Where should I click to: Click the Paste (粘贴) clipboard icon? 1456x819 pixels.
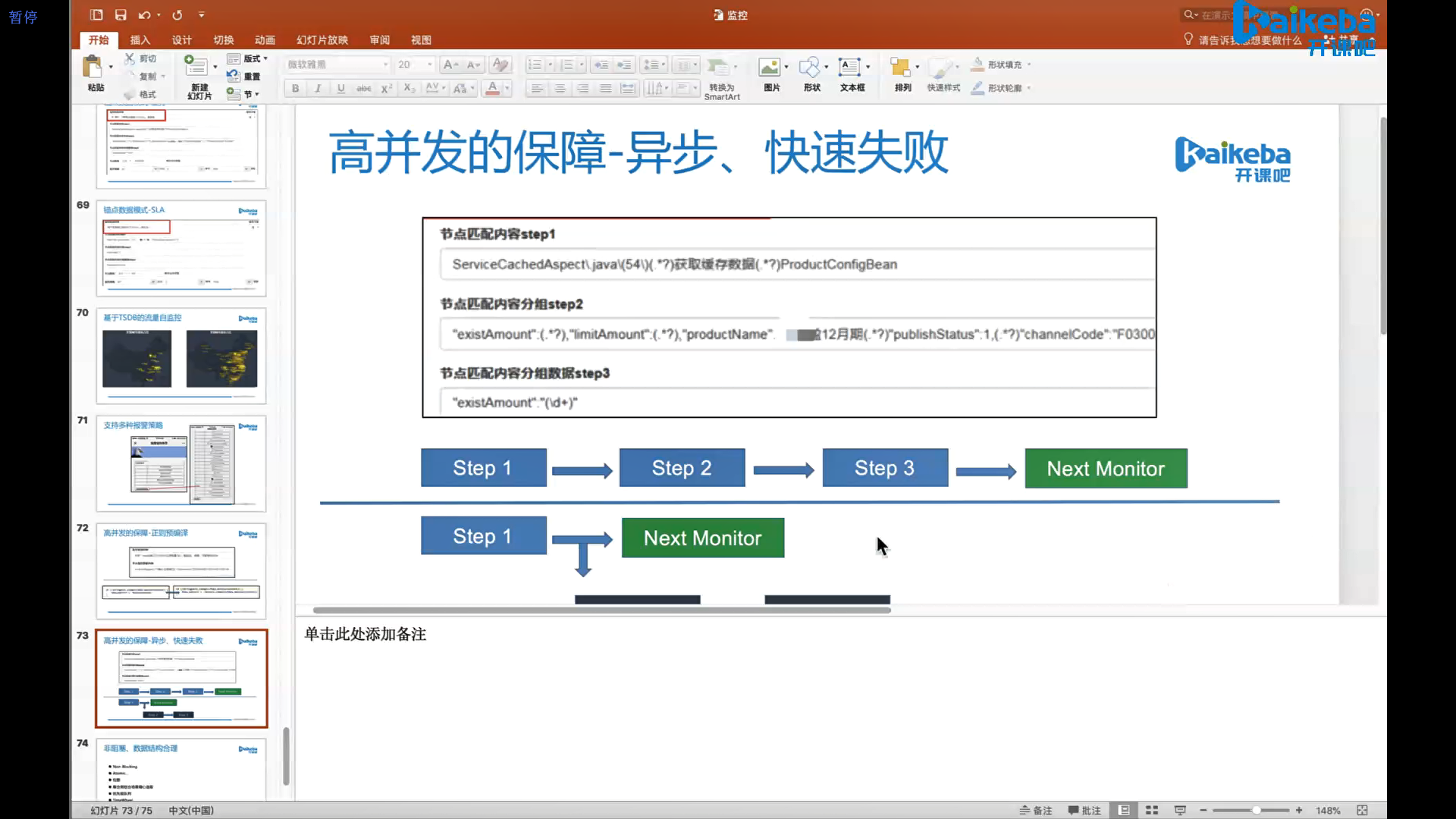click(93, 68)
